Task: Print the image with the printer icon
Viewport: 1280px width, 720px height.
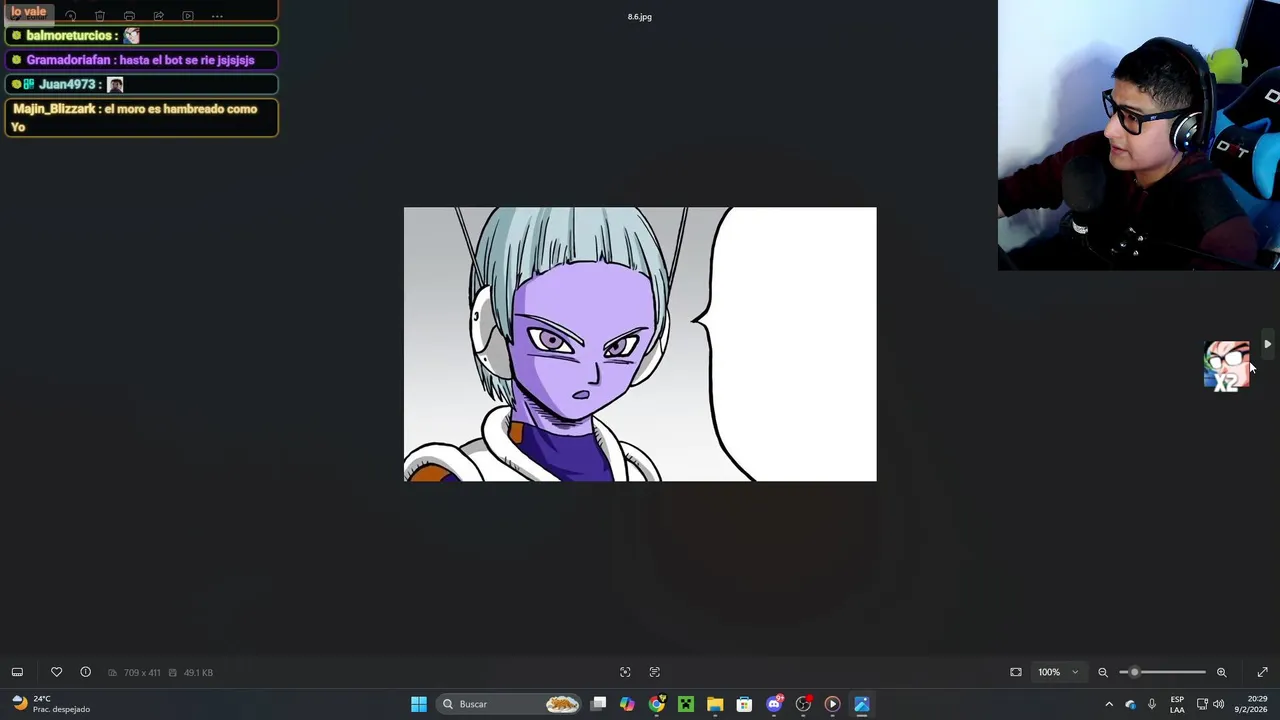Action: click(x=129, y=16)
